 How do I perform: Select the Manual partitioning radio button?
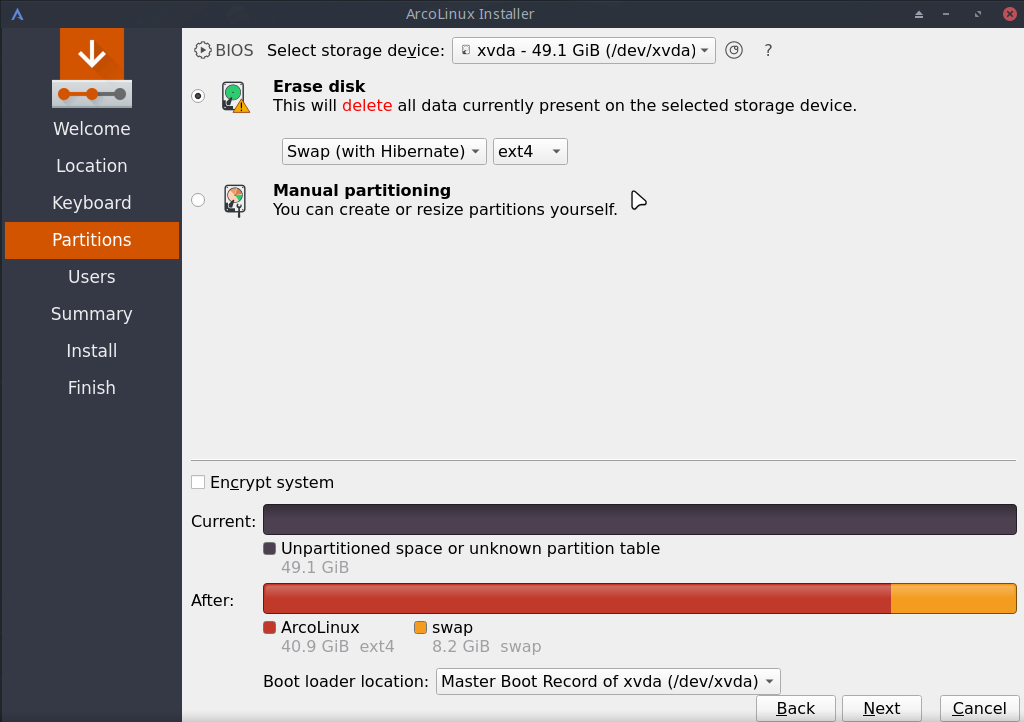coord(198,200)
